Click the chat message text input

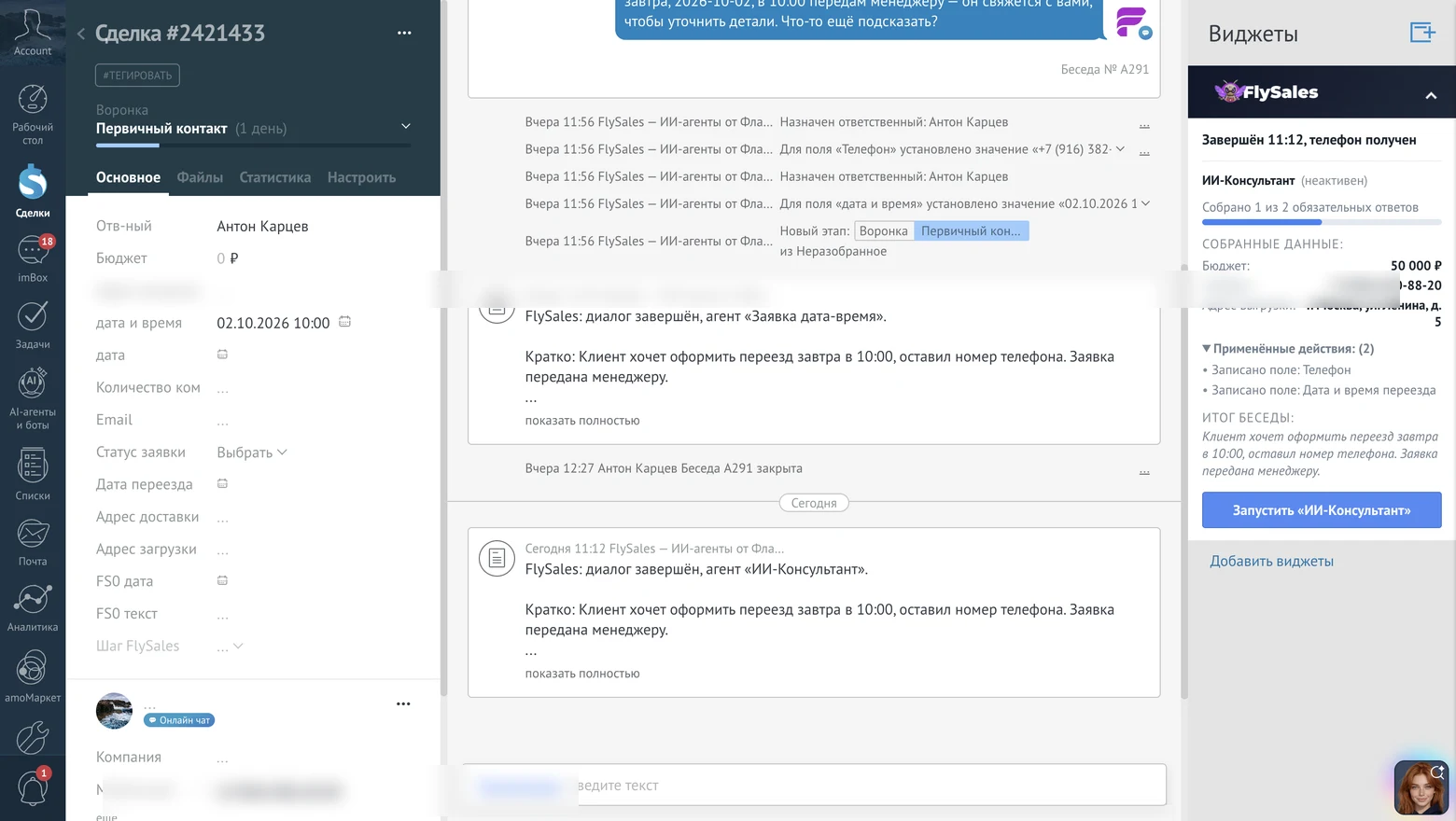pos(814,785)
